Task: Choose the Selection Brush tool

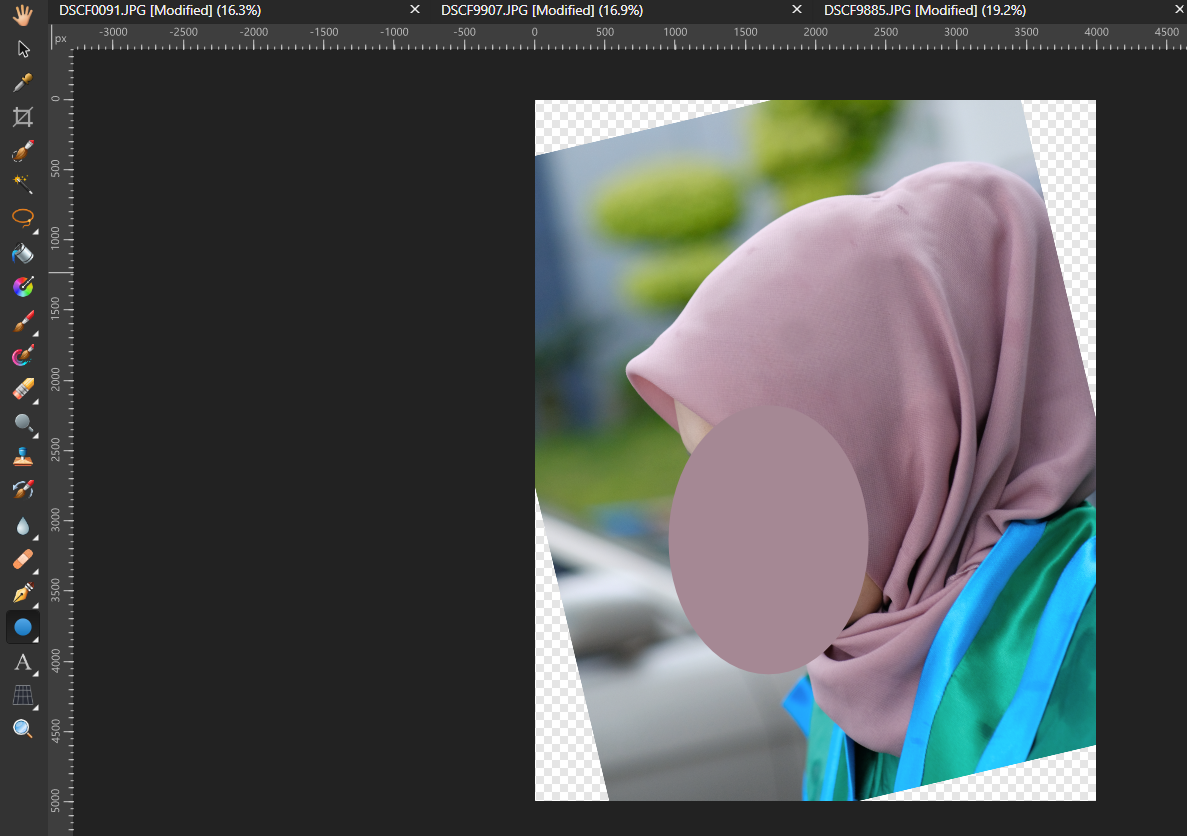Action: click(x=23, y=151)
